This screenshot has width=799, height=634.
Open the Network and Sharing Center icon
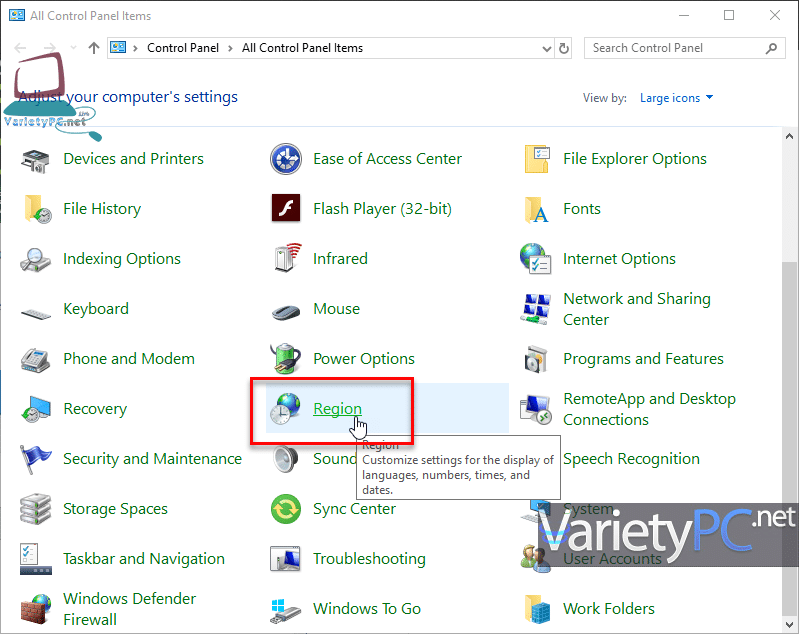[x=537, y=309]
